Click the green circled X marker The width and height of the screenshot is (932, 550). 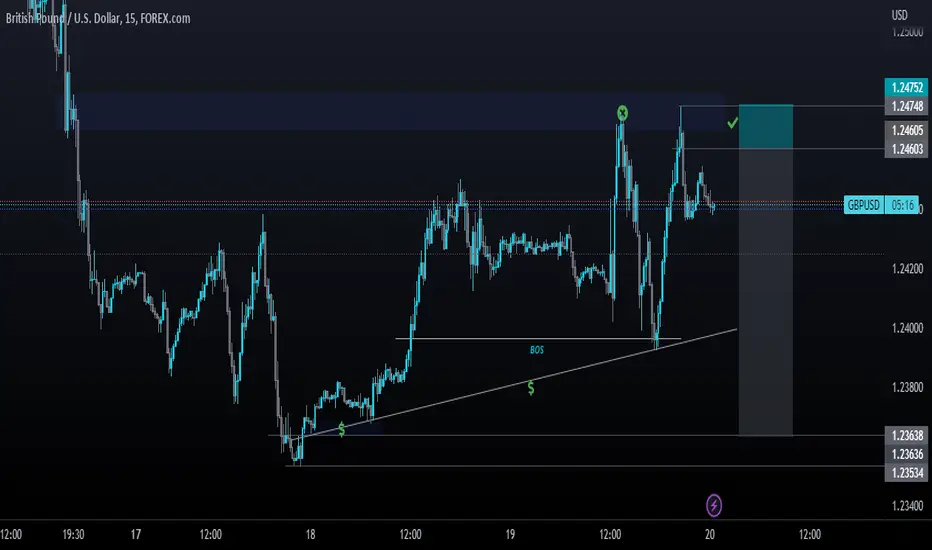pos(622,113)
